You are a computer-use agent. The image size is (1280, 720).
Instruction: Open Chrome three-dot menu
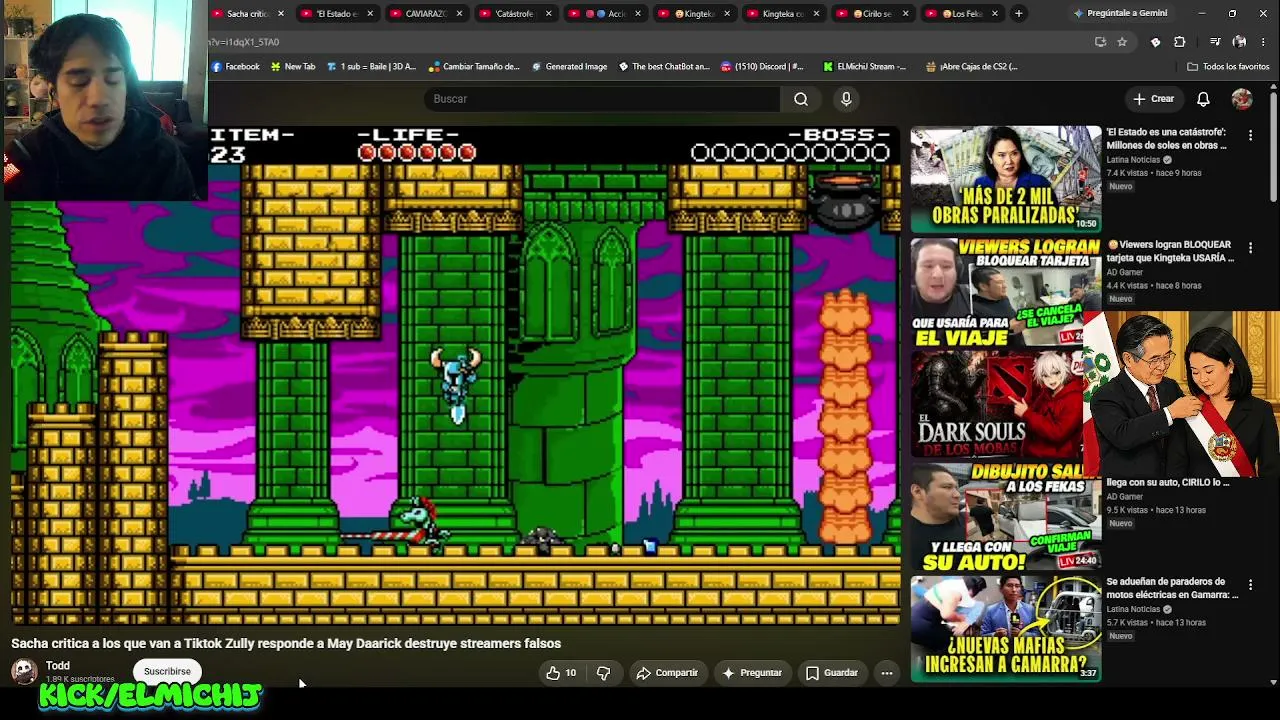tap(1264, 42)
